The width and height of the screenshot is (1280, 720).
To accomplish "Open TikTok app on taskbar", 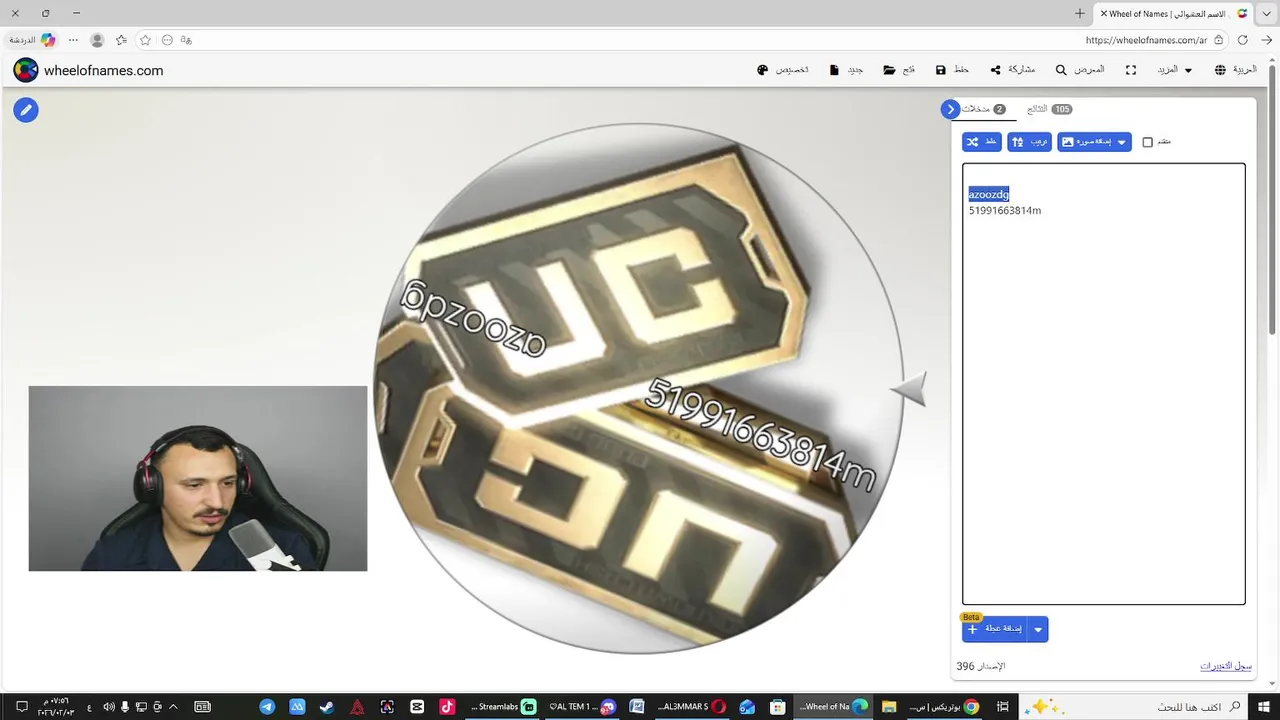I will click(x=447, y=707).
